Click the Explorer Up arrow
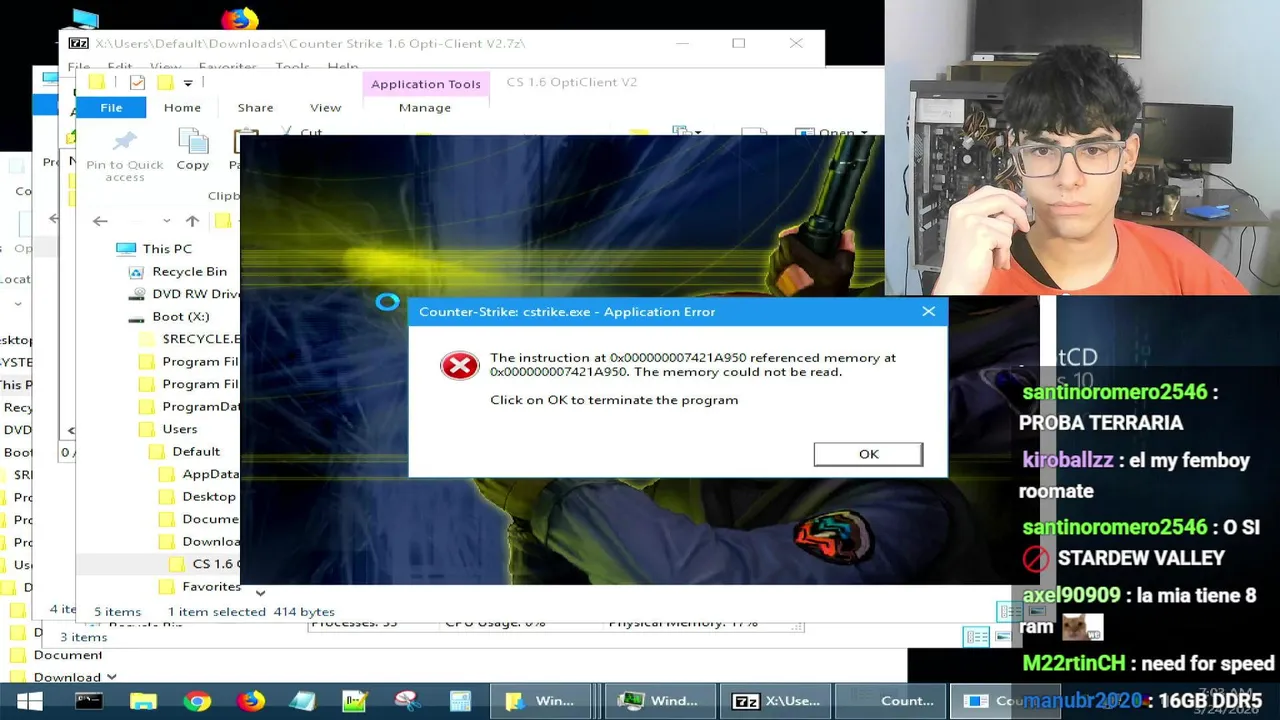Screen dimensions: 1280x720 coord(192,221)
